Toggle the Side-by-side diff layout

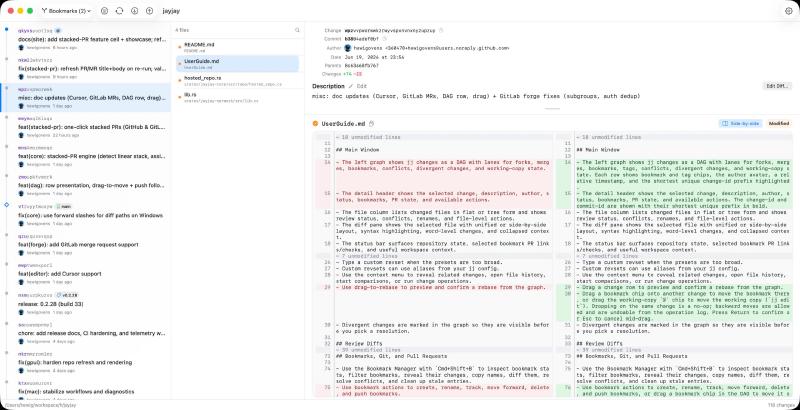tap(741, 123)
